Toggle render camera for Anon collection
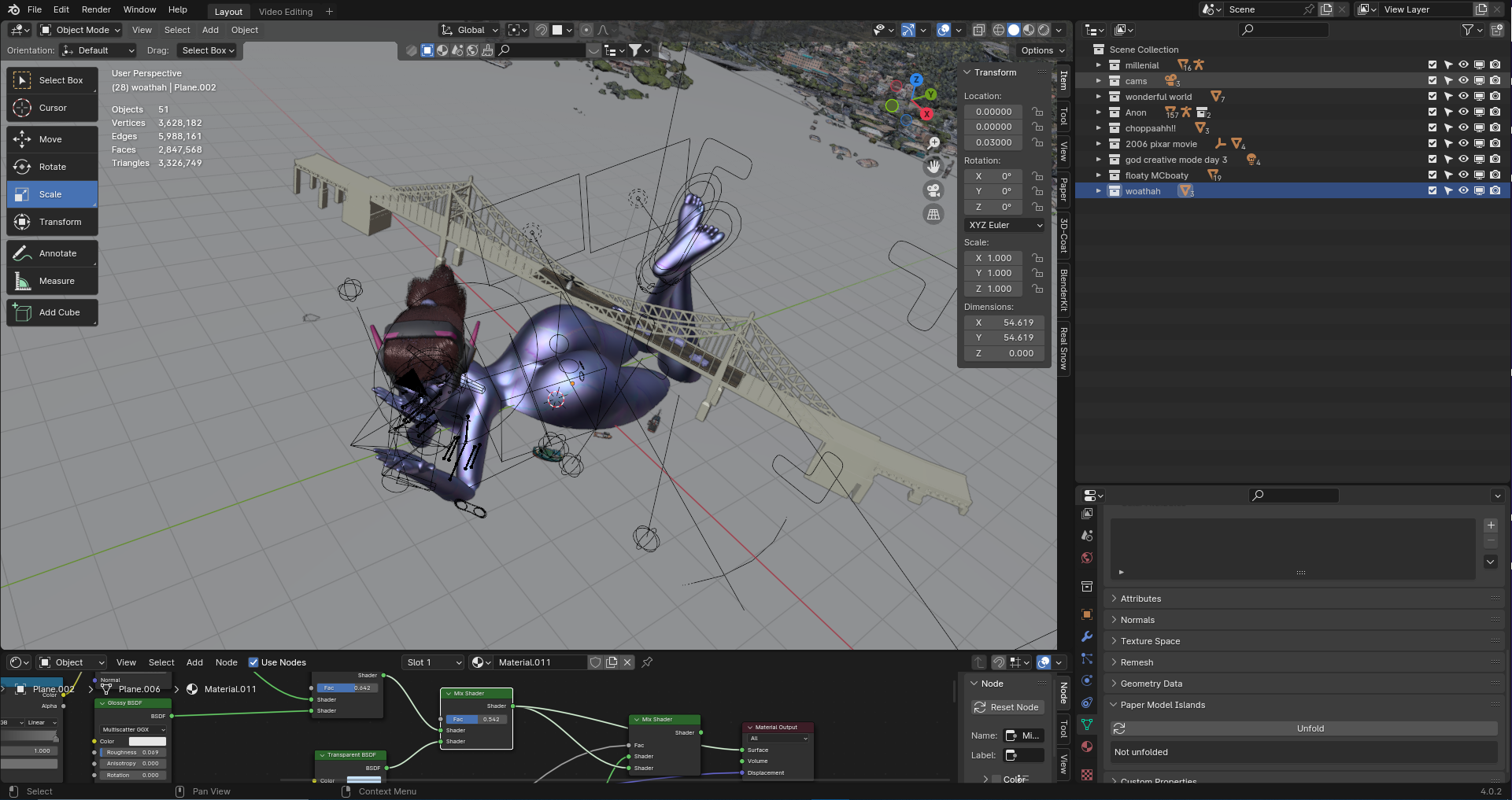The width and height of the screenshot is (1512, 800). (1495, 112)
